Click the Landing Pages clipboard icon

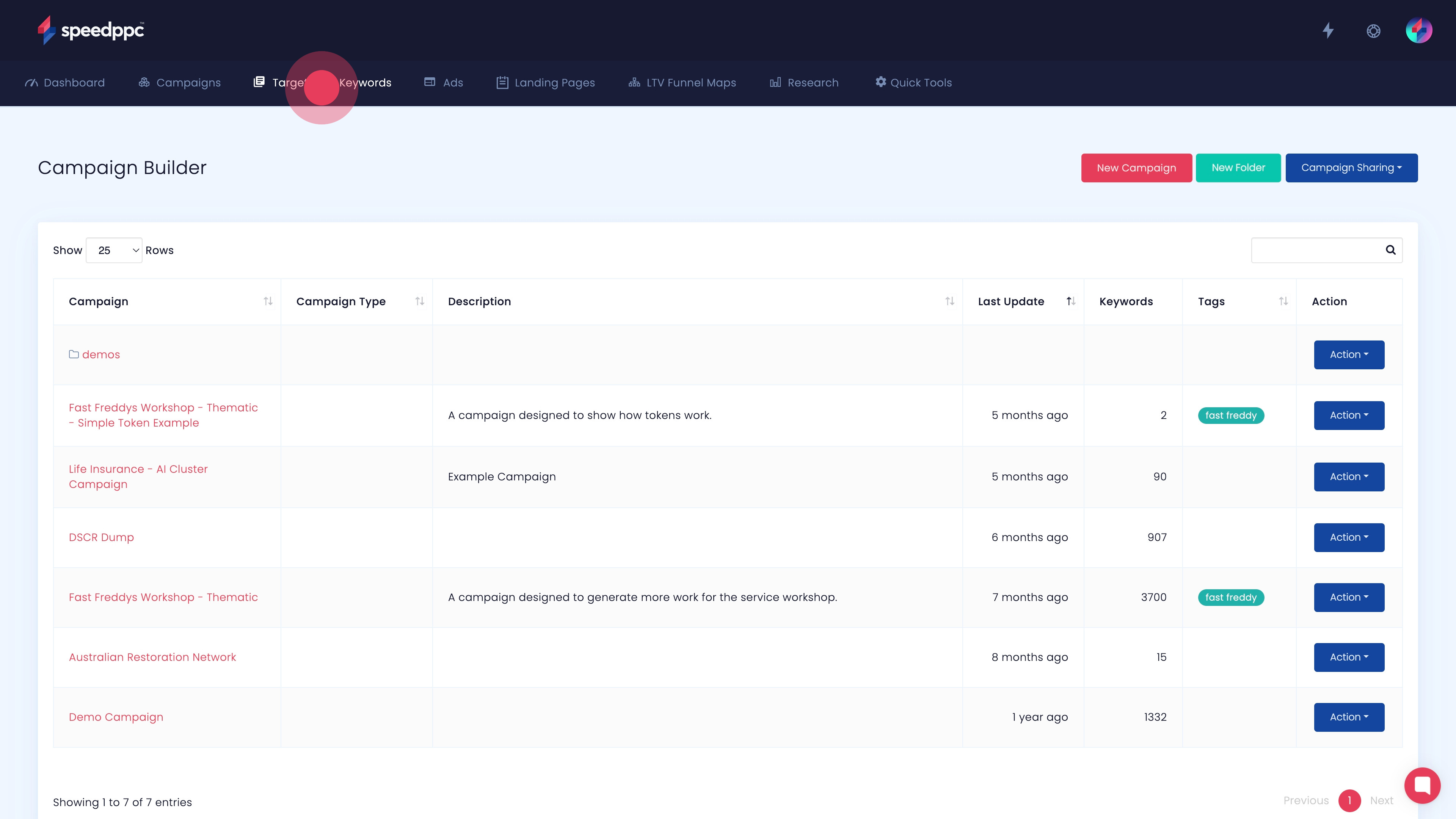(x=502, y=83)
